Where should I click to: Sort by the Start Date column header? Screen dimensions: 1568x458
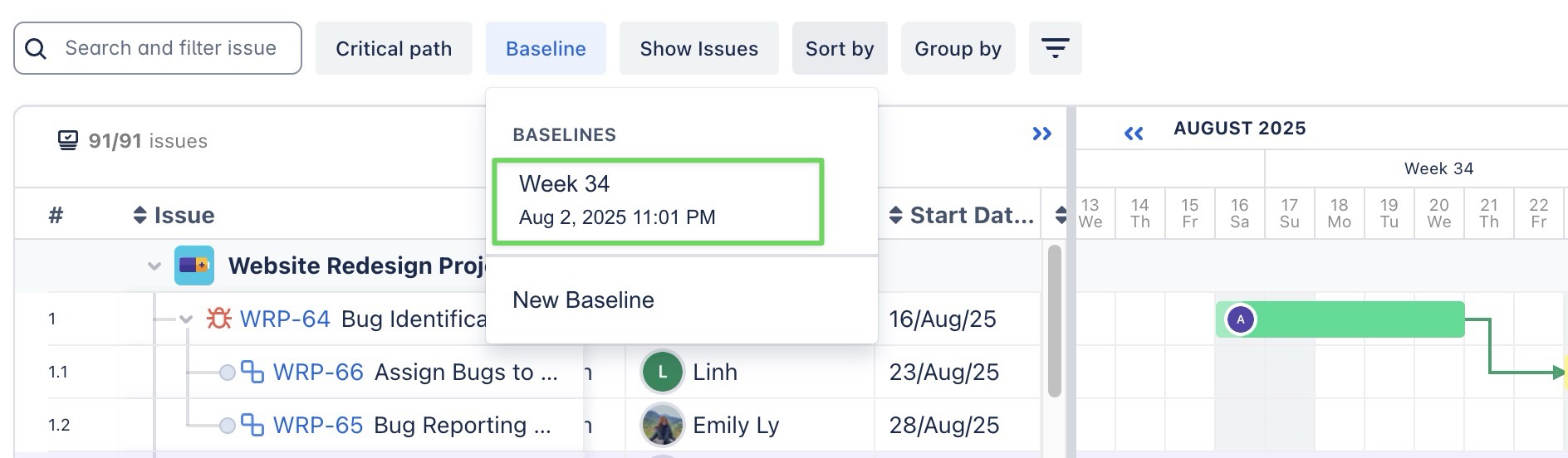click(963, 216)
